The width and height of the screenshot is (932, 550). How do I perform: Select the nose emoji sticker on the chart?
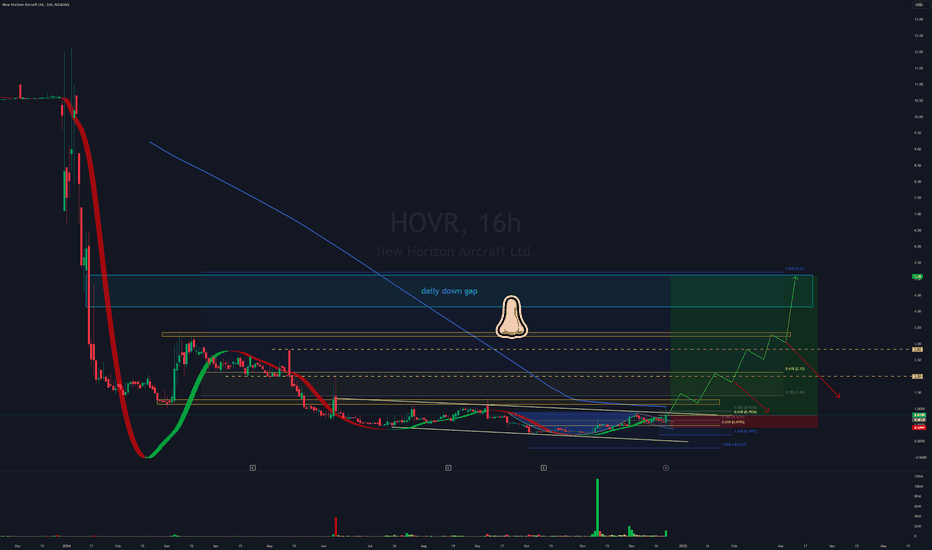(x=512, y=317)
